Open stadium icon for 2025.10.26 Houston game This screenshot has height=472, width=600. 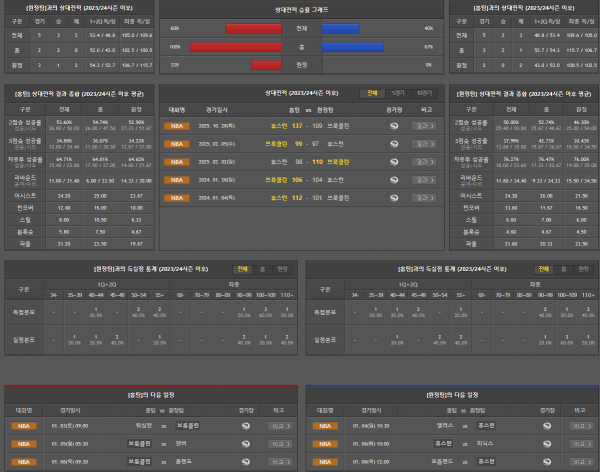pos(394,126)
